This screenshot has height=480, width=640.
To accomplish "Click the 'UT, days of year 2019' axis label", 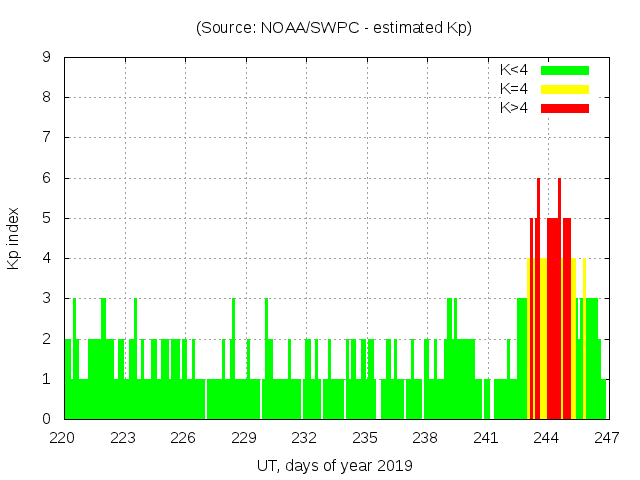I will (334, 465).
